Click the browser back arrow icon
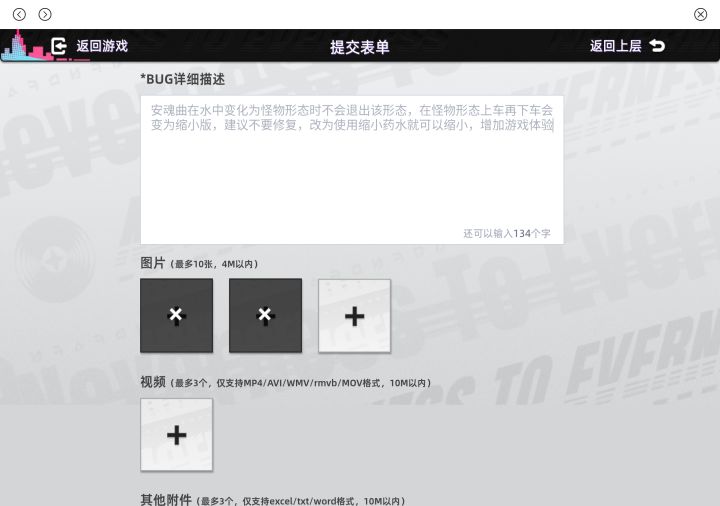720x506 pixels. tap(19, 15)
